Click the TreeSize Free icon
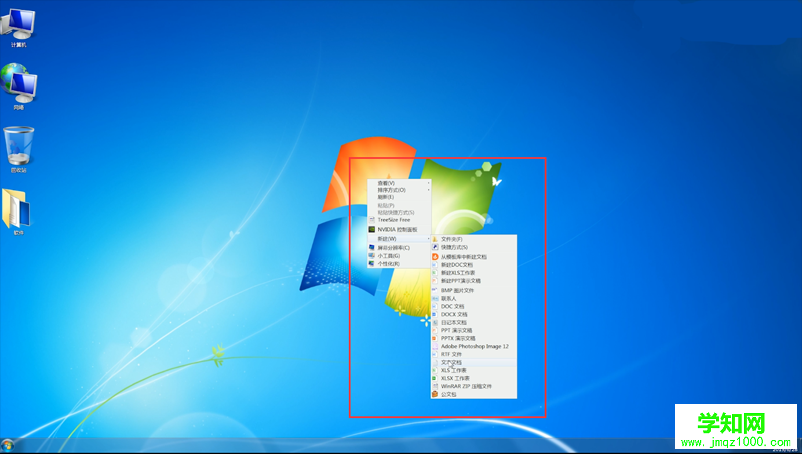This screenshot has height=454, width=802. pyautogui.click(x=372, y=220)
